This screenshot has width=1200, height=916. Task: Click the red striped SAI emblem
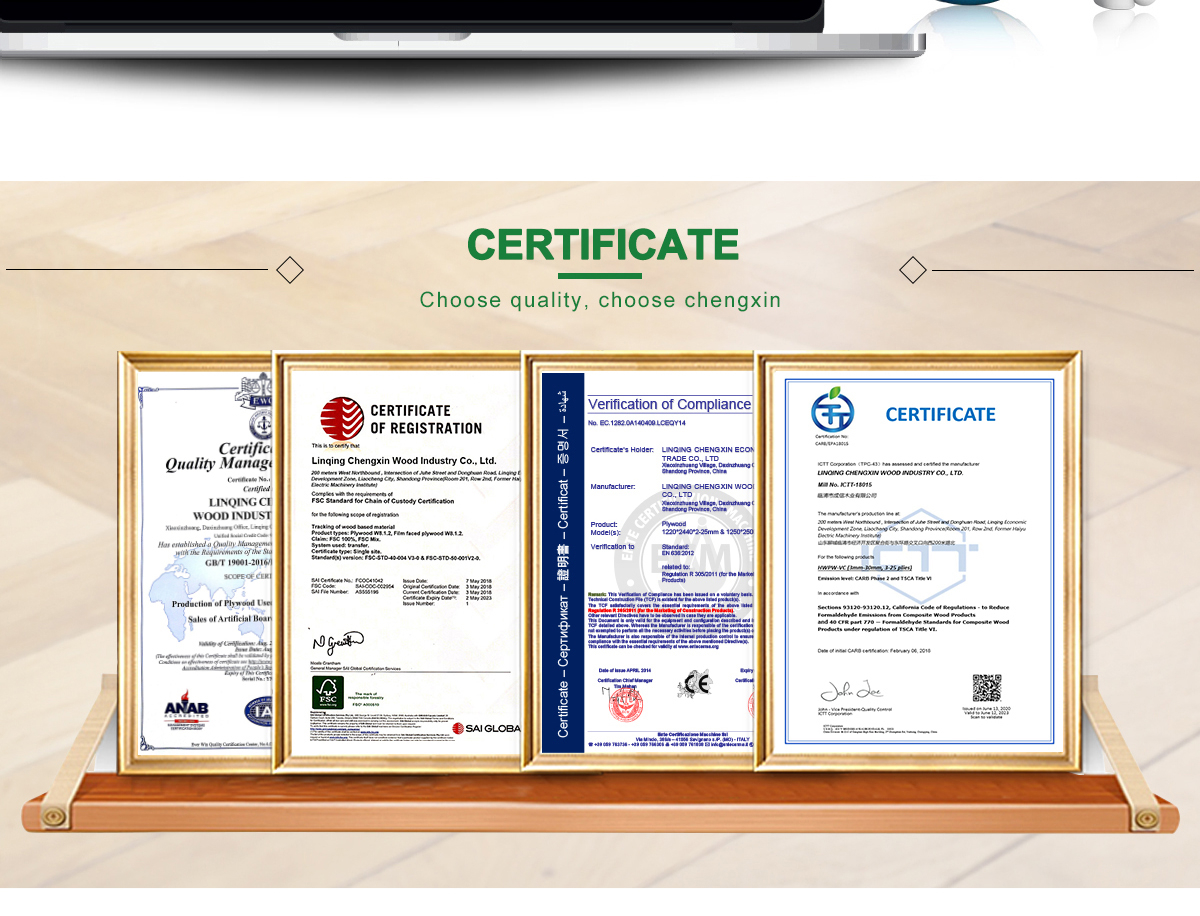click(x=341, y=418)
